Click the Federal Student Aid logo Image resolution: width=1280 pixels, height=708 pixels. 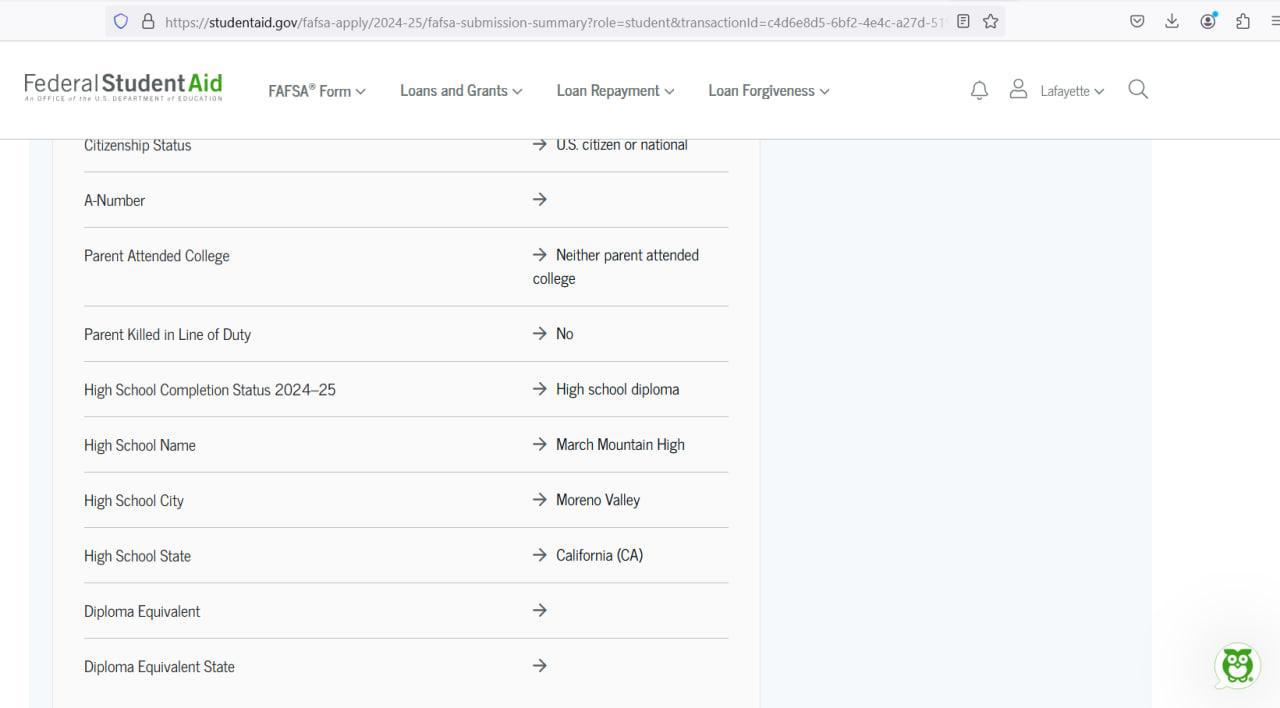click(x=123, y=88)
